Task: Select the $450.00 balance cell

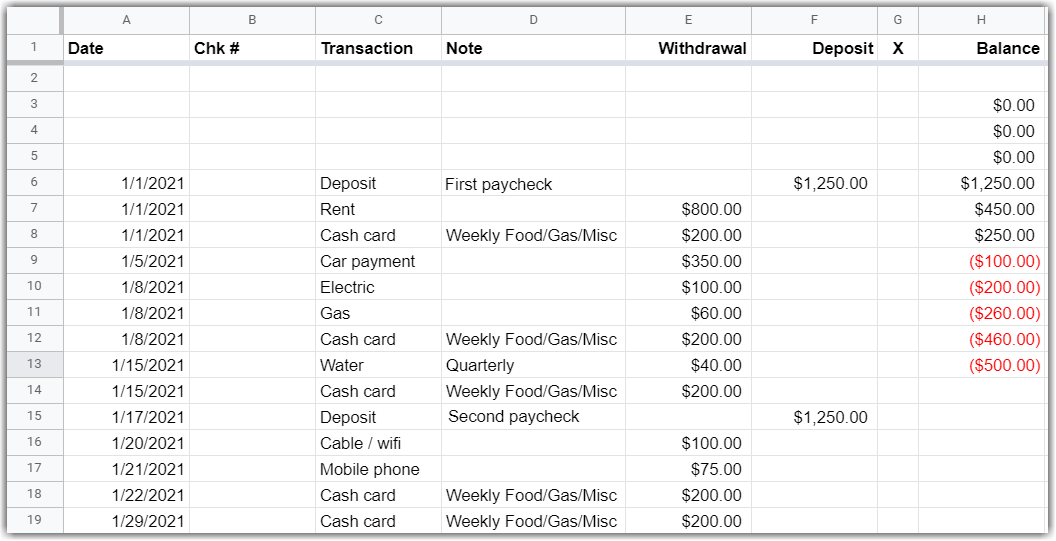Action: [x=981, y=210]
